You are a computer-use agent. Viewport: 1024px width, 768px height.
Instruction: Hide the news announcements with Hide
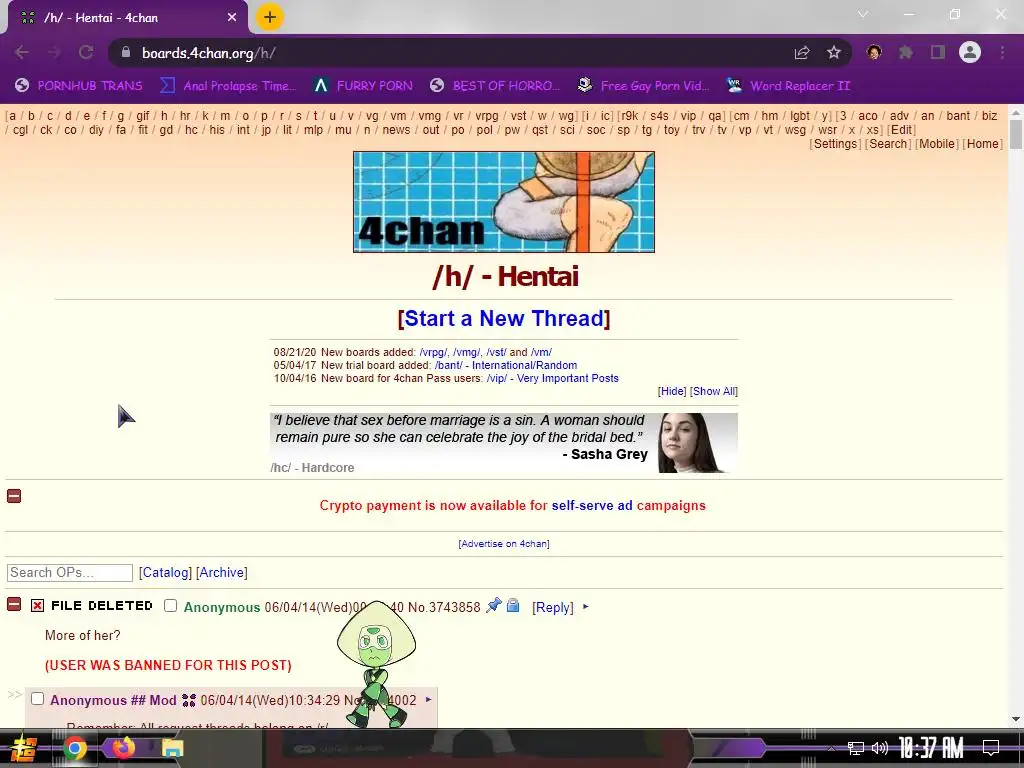coord(672,391)
